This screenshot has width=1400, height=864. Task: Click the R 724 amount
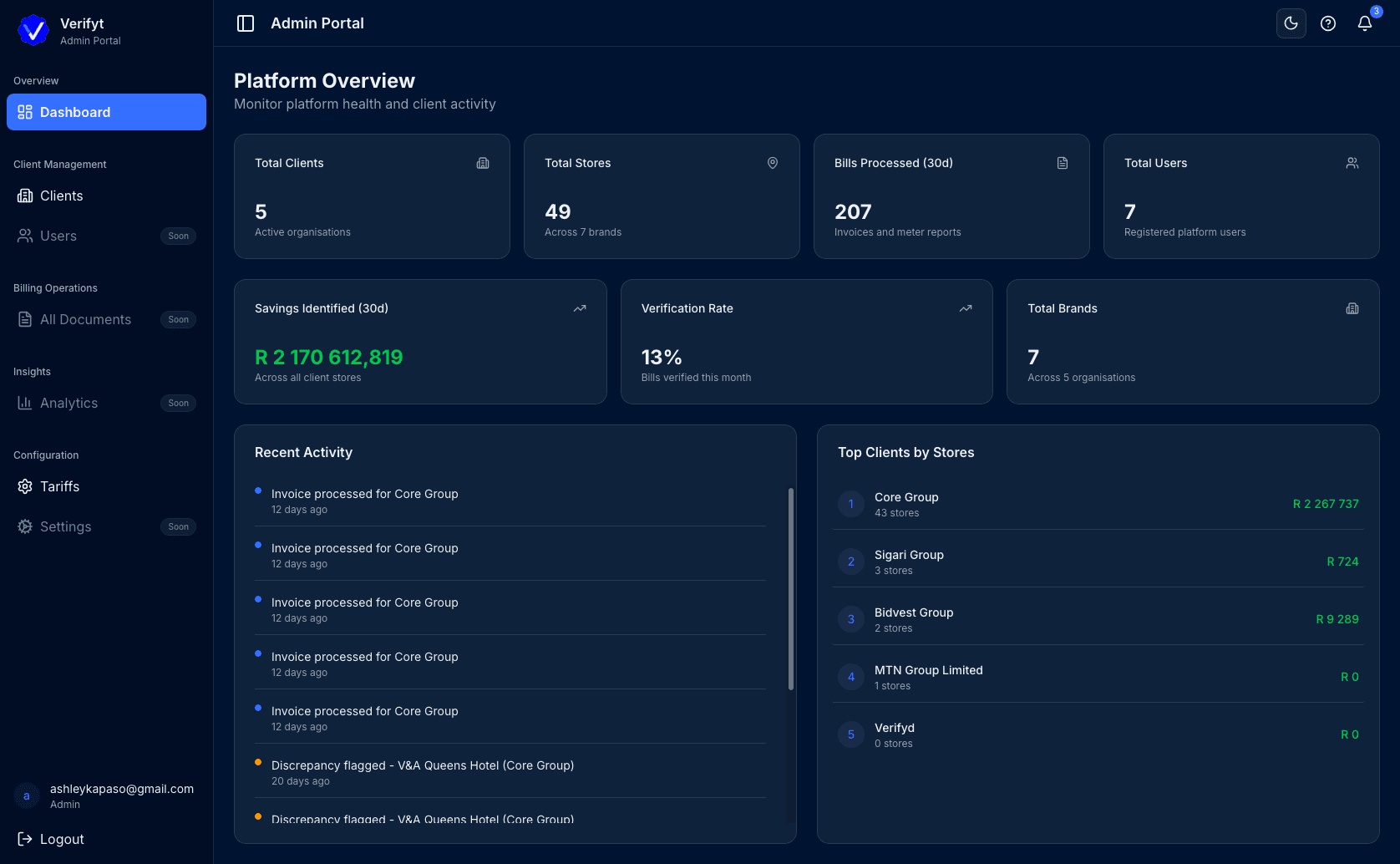(1342, 562)
